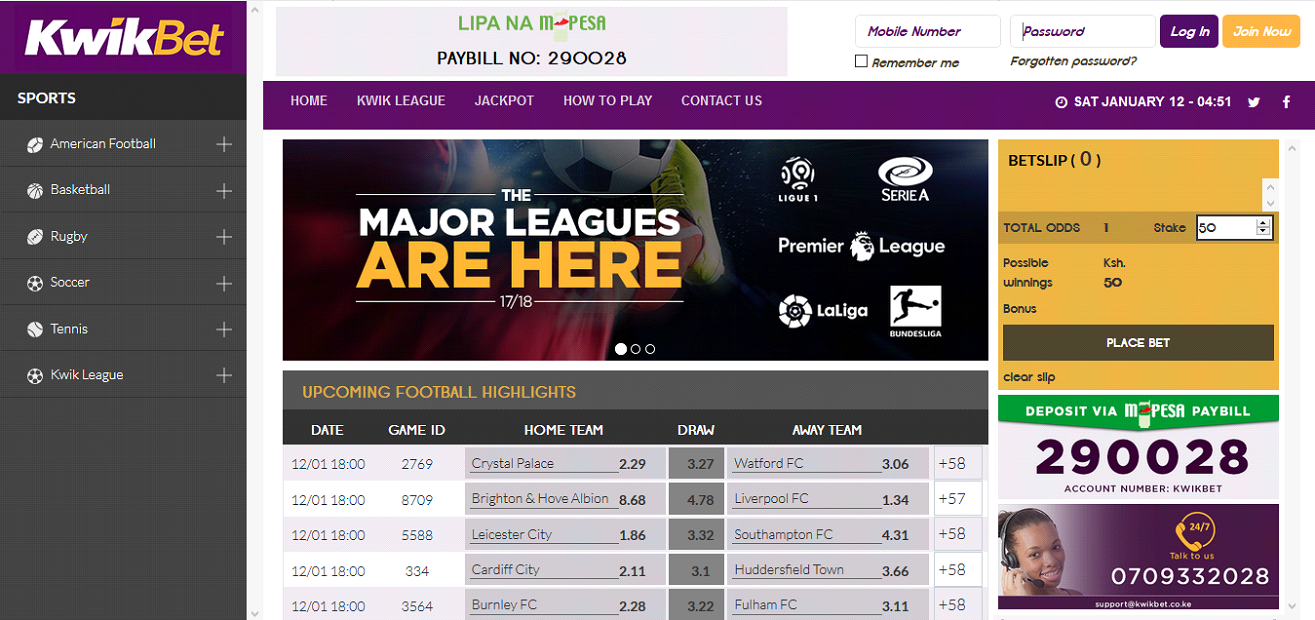Click the Log In button

(x=1189, y=31)
